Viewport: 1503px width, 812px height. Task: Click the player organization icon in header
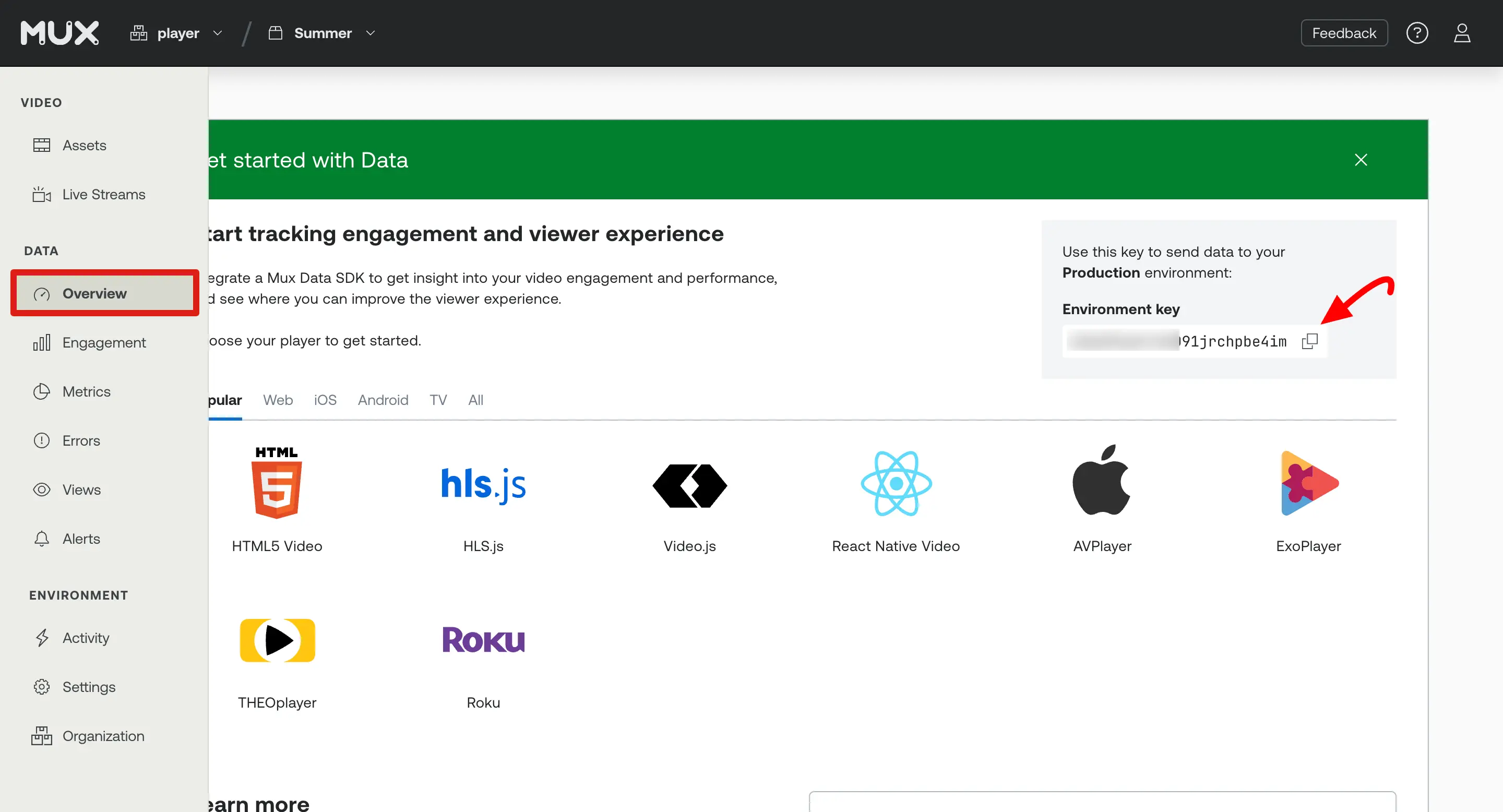pos(138,33)
